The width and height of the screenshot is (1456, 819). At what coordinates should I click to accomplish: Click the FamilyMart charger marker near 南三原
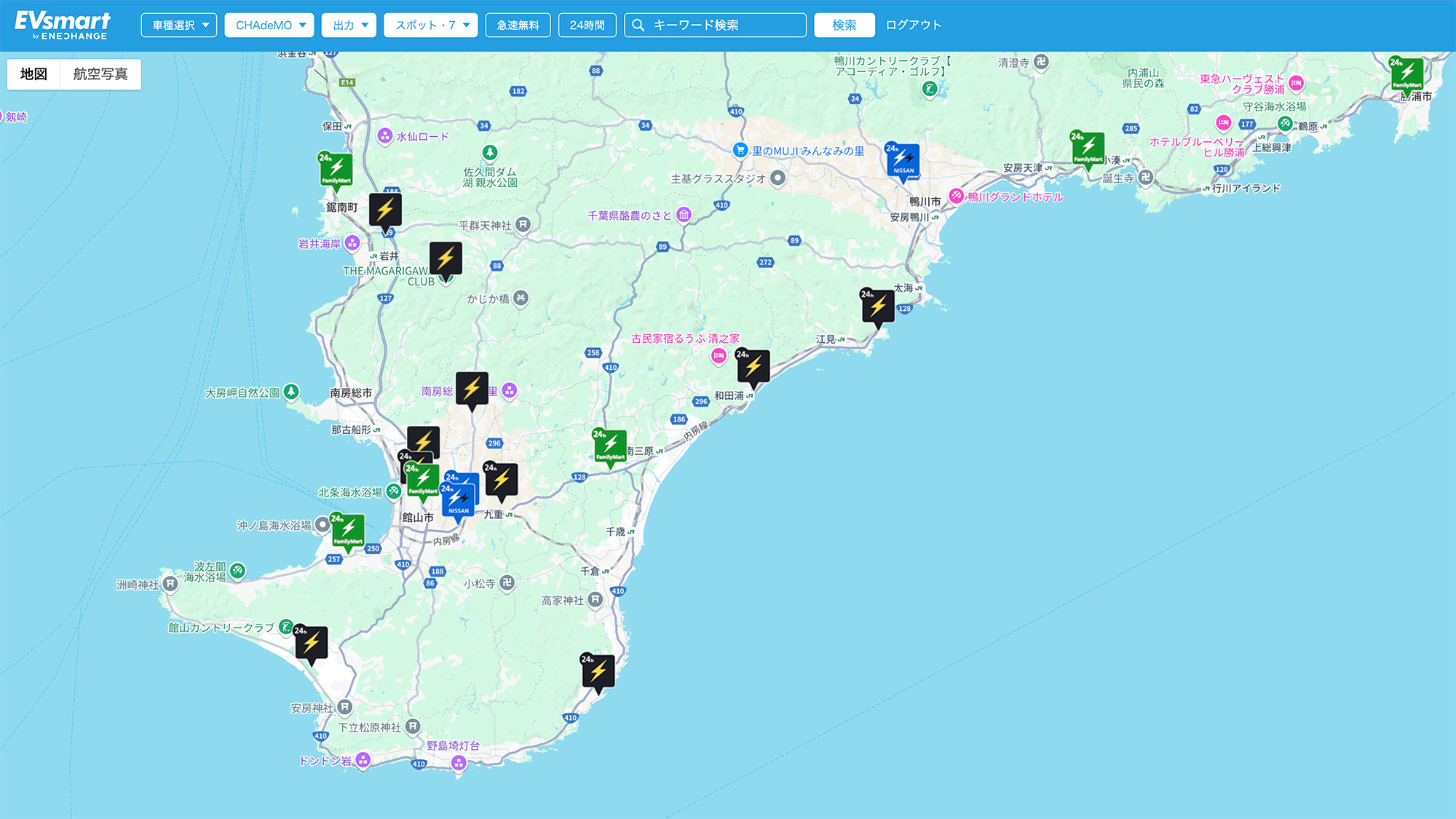click(x=610, y=446)
